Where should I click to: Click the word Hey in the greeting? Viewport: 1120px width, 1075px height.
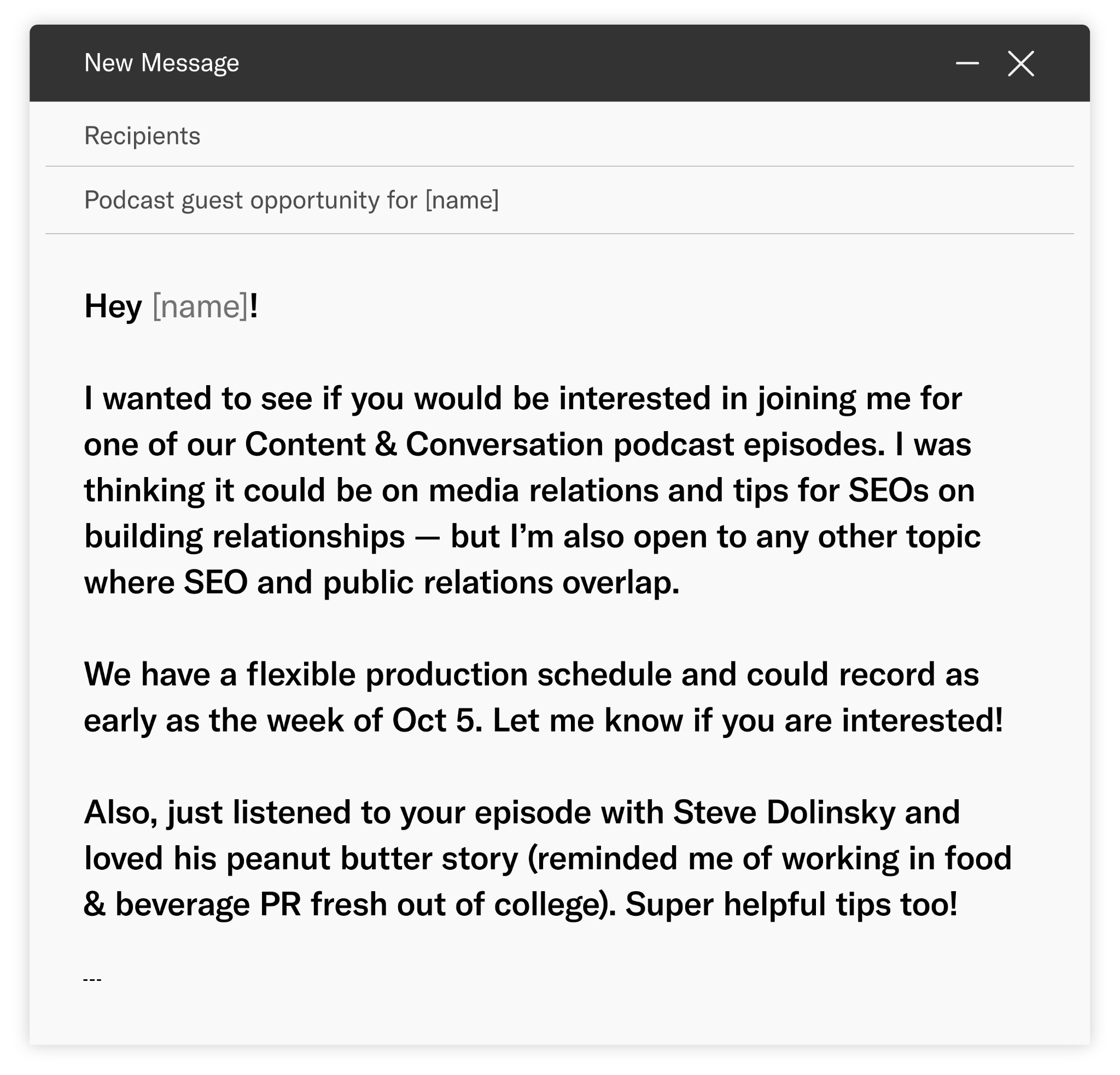tap(113, 307)
